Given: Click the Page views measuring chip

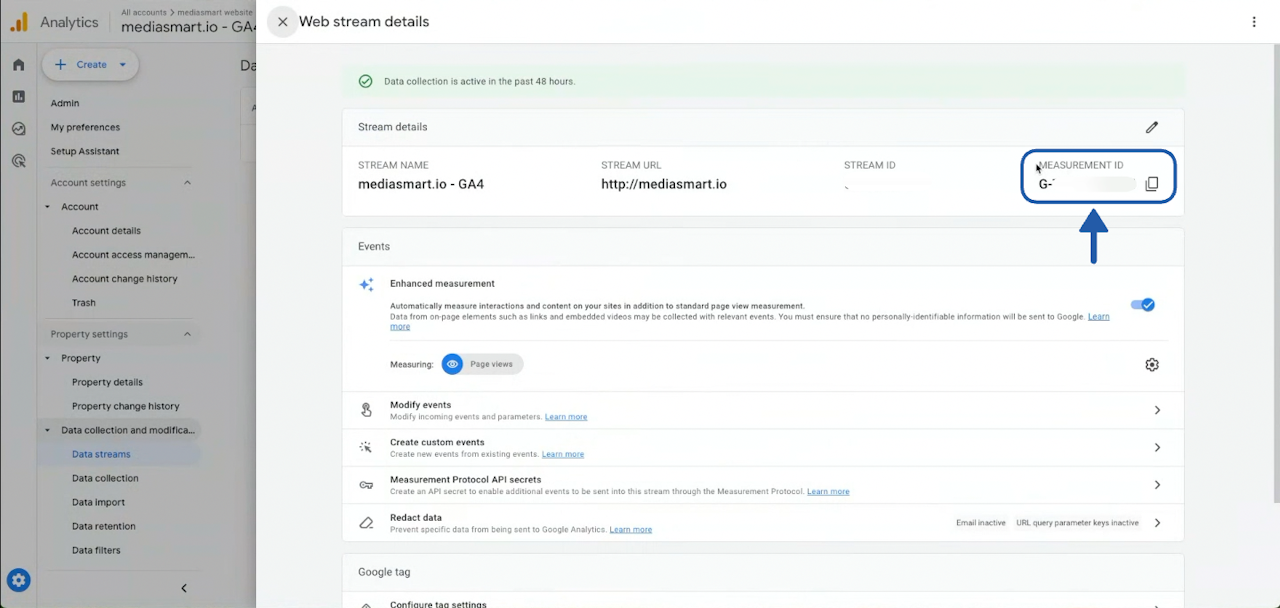Looking at the screenshot, I should pos(482,364).
